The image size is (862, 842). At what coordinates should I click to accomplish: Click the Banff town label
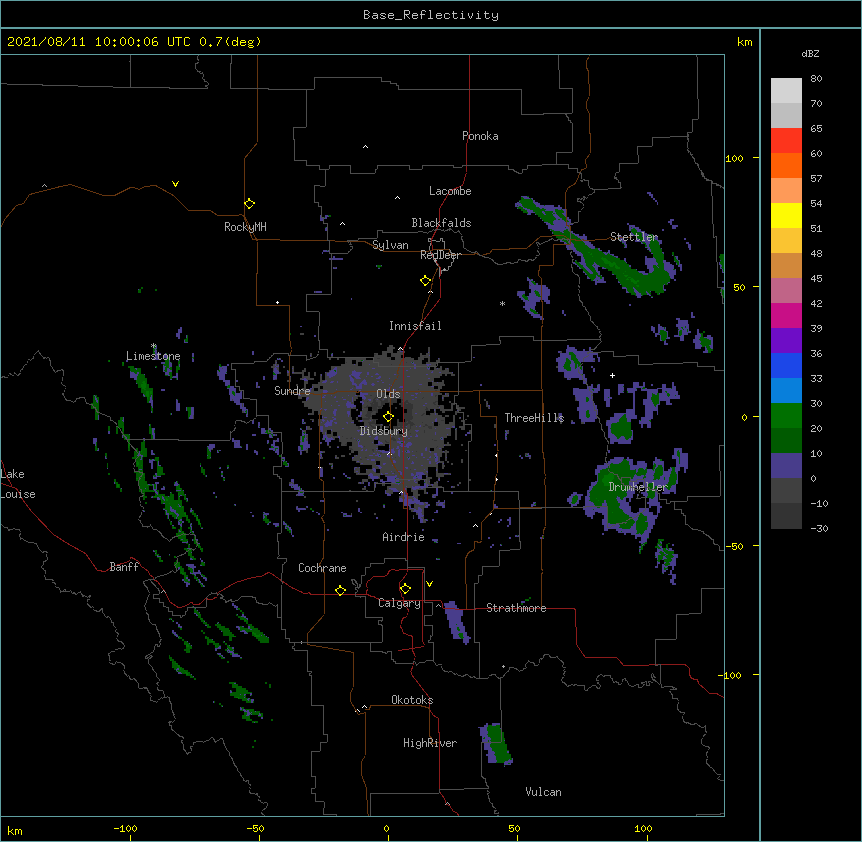[x=124, y=567]
